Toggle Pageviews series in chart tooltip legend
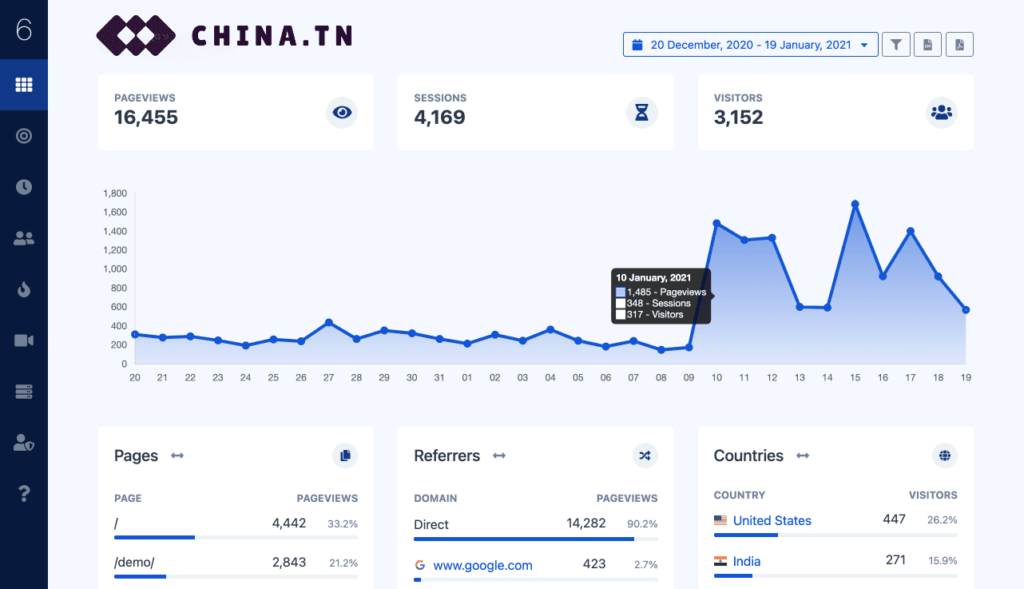 coord(621,292)
